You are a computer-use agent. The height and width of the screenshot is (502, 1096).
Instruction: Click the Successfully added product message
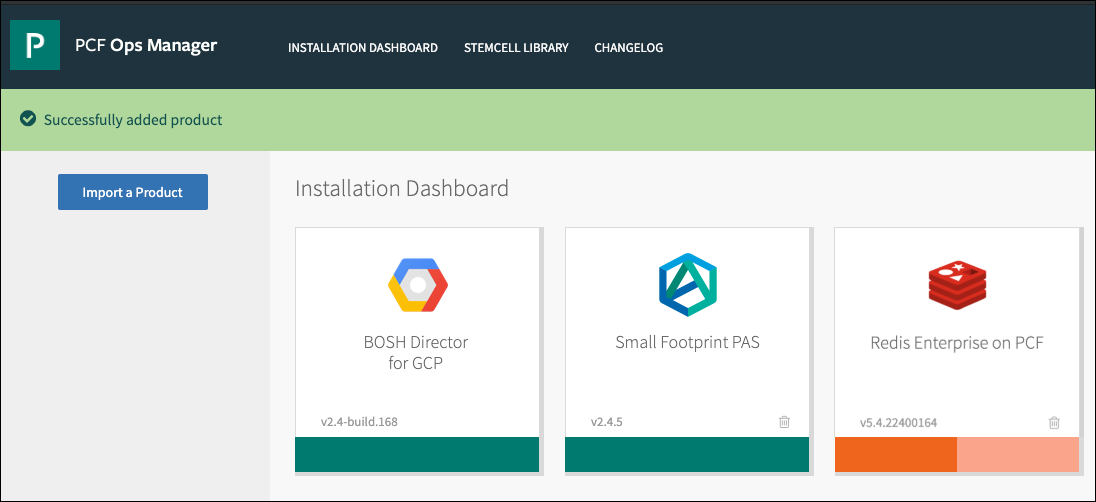(x=133, y=120)
